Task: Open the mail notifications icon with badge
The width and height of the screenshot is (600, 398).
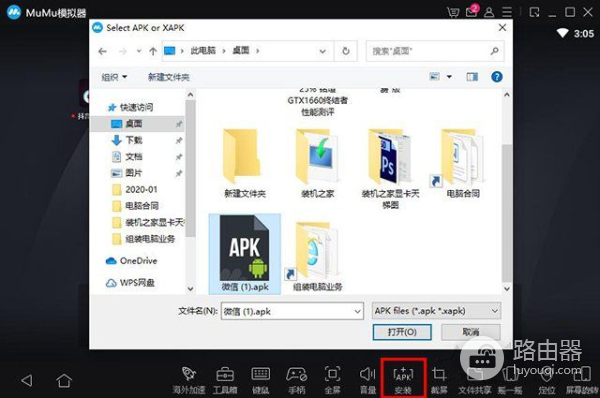Action: coord(472,11)
